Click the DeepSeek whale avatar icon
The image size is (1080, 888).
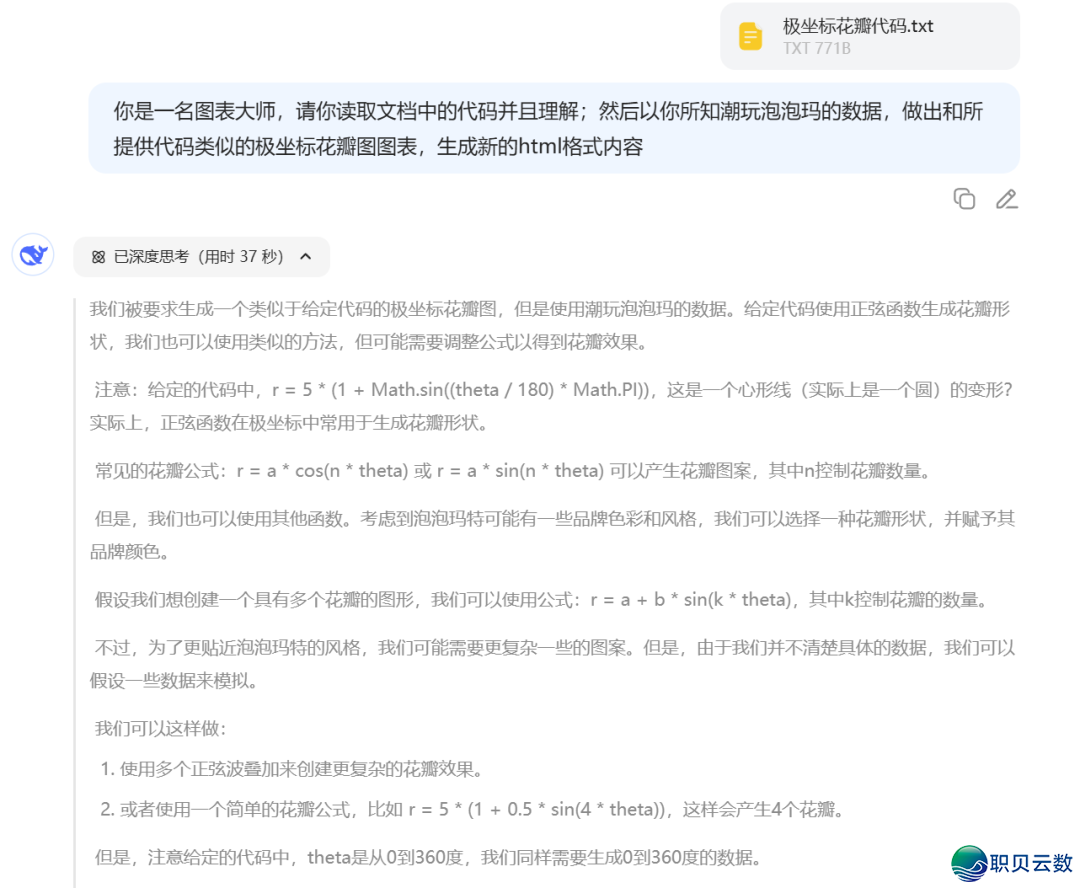(33, 255)
